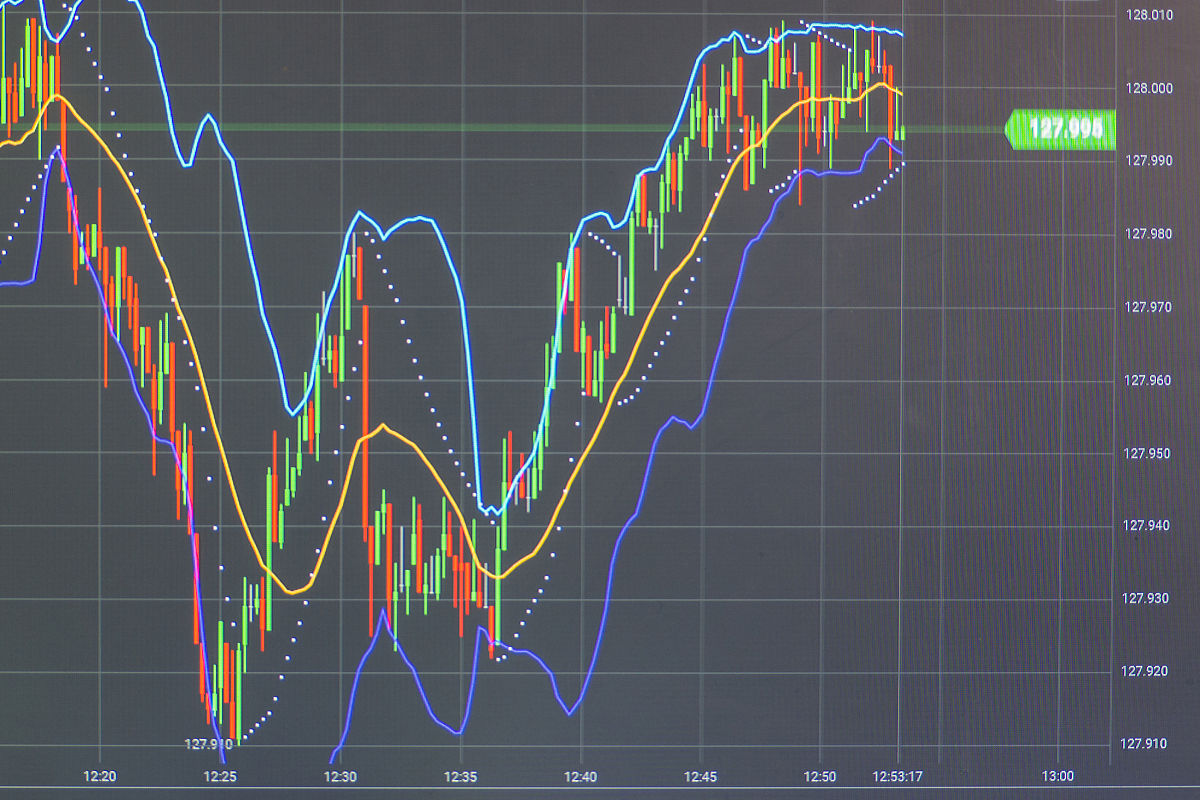Click the 127.920 price axis label
The height and width of the screenshot is (800, 1200).
(x=1149, y=671)
